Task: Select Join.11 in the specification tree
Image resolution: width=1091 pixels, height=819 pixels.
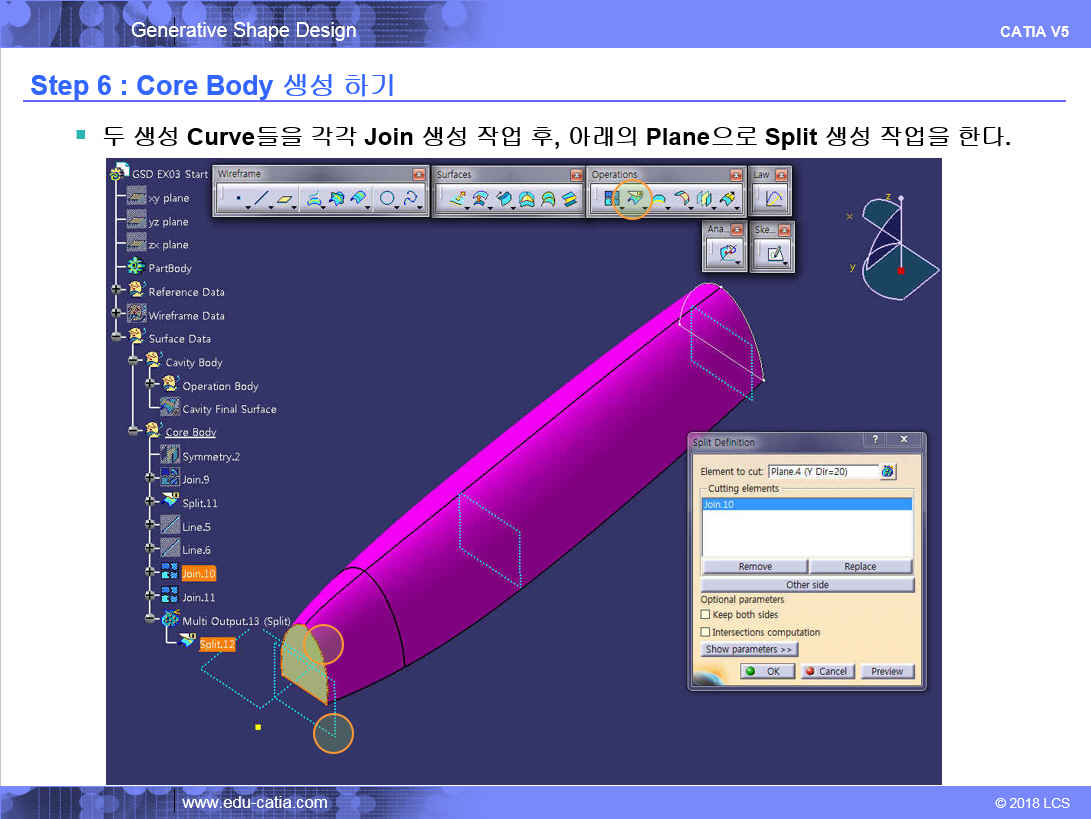Action: pos(198,597)
